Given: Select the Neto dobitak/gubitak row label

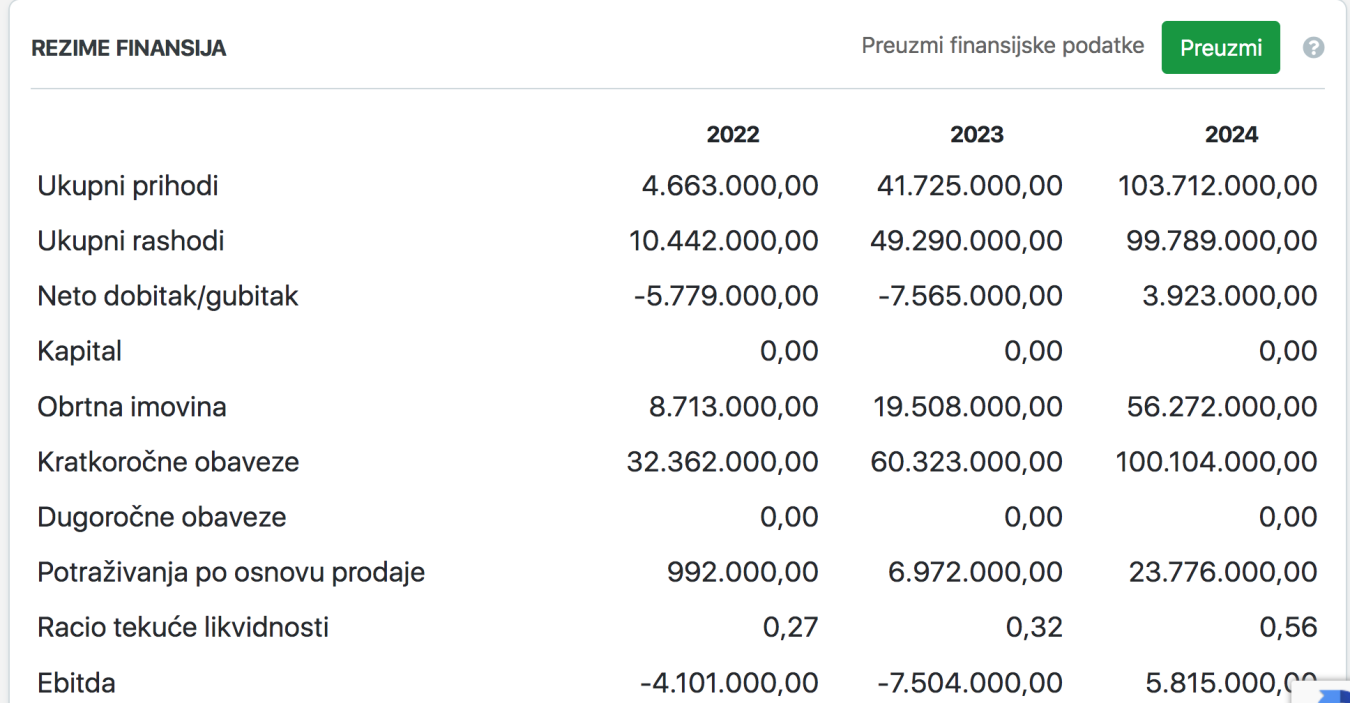Looking at the screenshot, I should click(168, 296).
